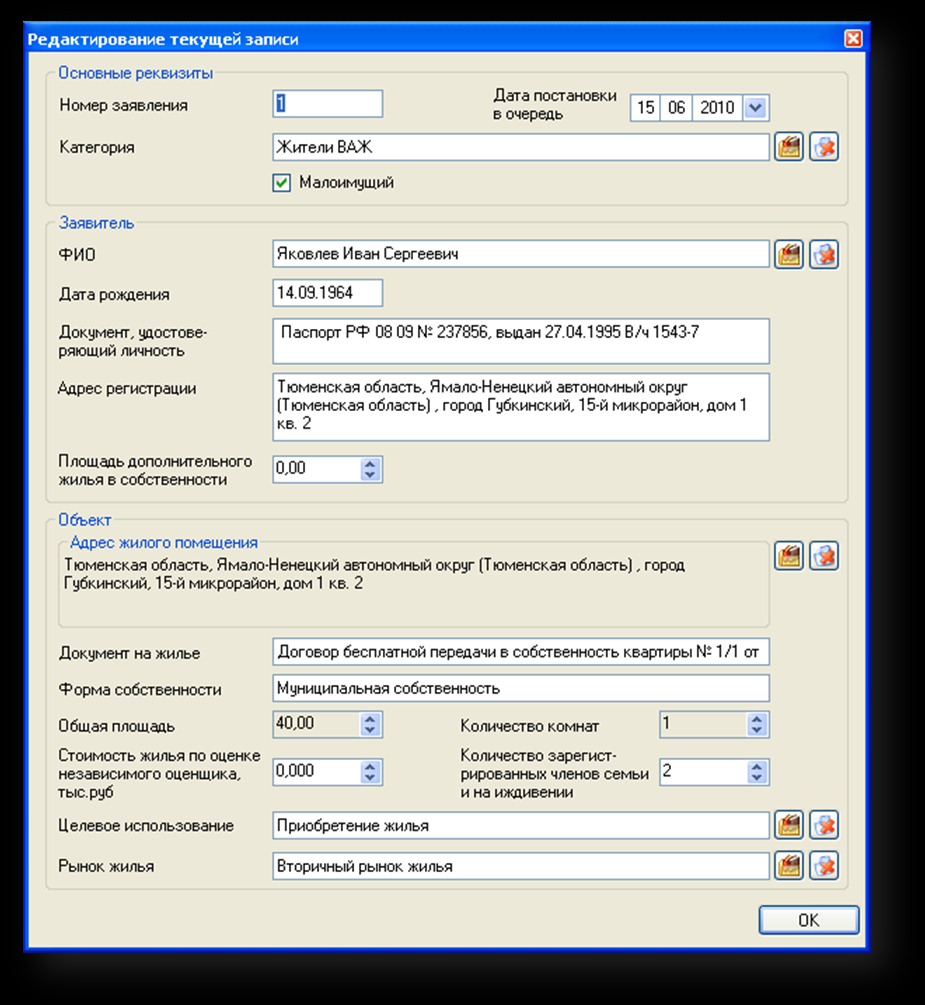Click the housing address text in Объект section
Viewport: 925px width, 1005px height.
(374, 574)
